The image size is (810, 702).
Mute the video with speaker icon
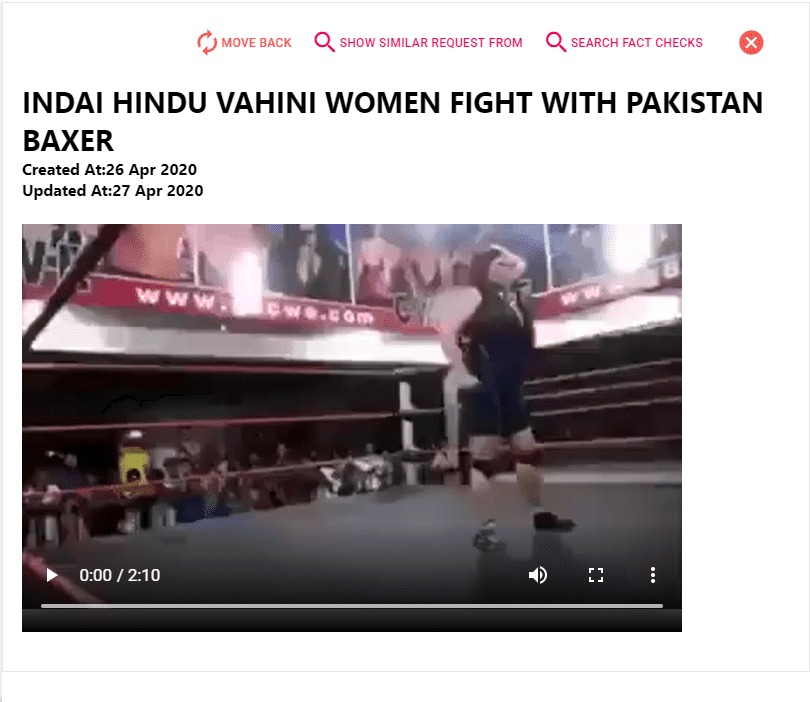[x=538, y=575]
